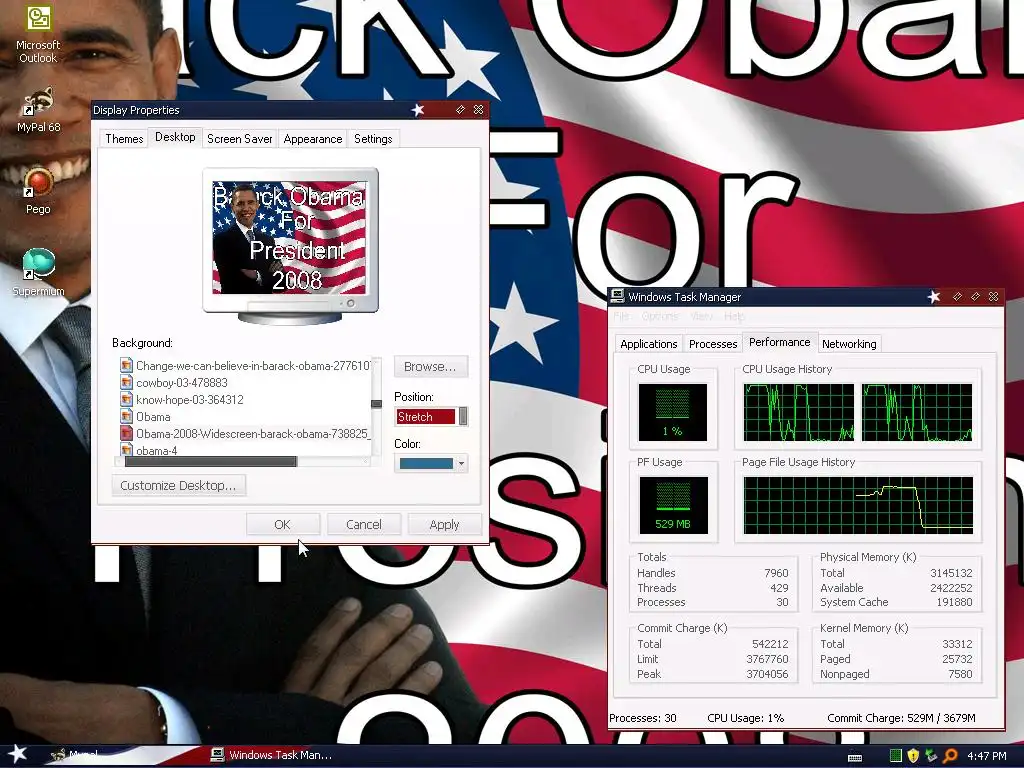Switch to the Themes tab

pos(124,139)
